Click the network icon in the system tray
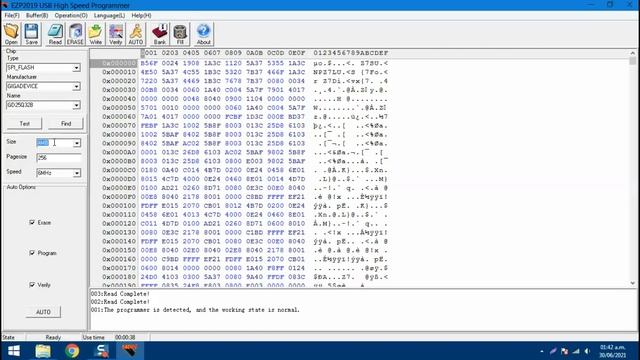 [576, 351]
